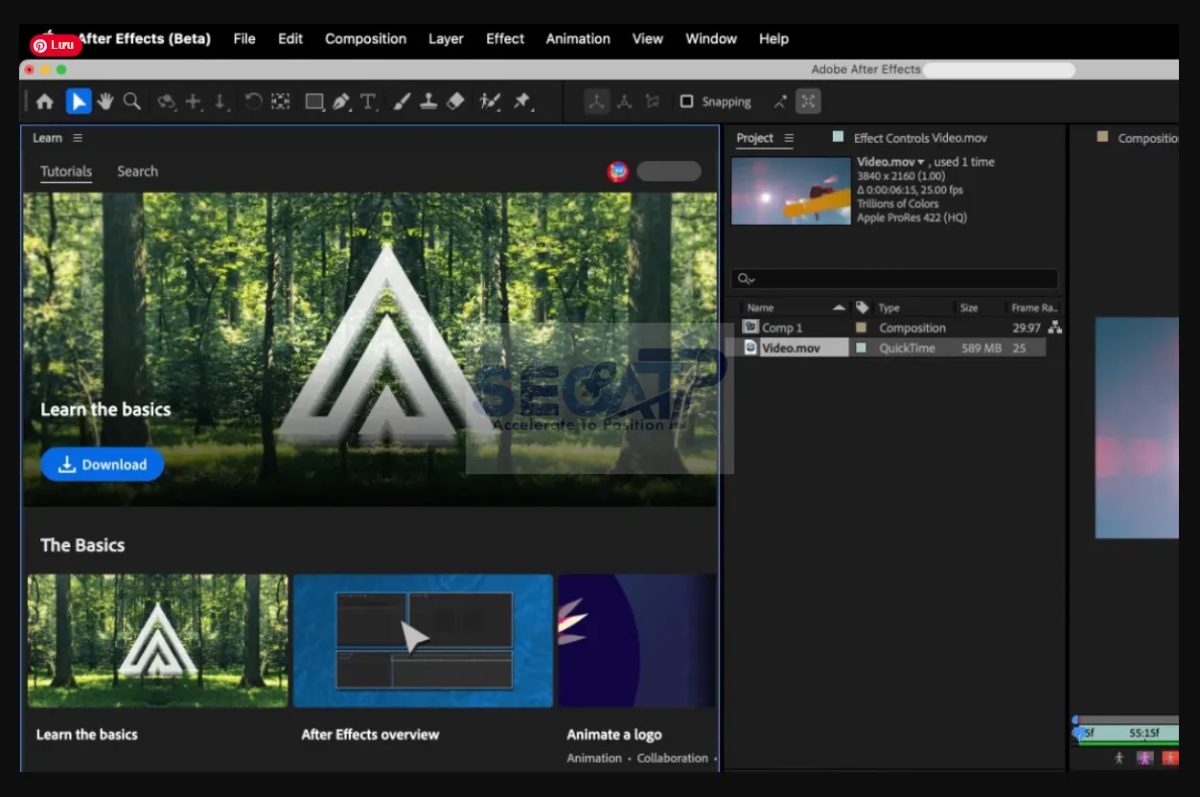Toggle World Axis Mode
This screenshot has width=1200, height=797.
pos(624,100)
